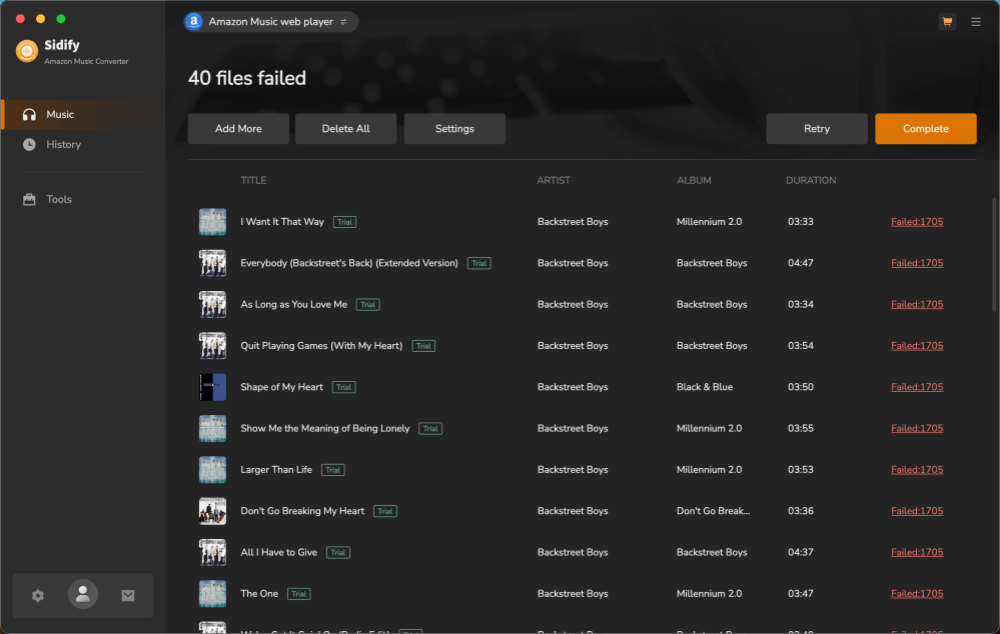Open Failed:1705 link for Larger Than Life

916,469
